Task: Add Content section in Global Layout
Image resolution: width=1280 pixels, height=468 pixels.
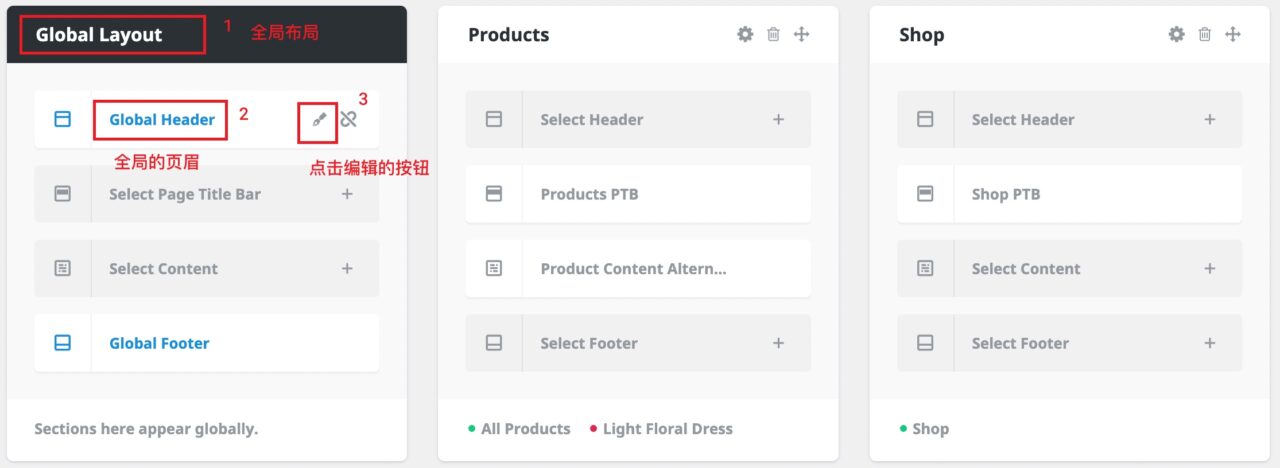Action: [347, 268]
